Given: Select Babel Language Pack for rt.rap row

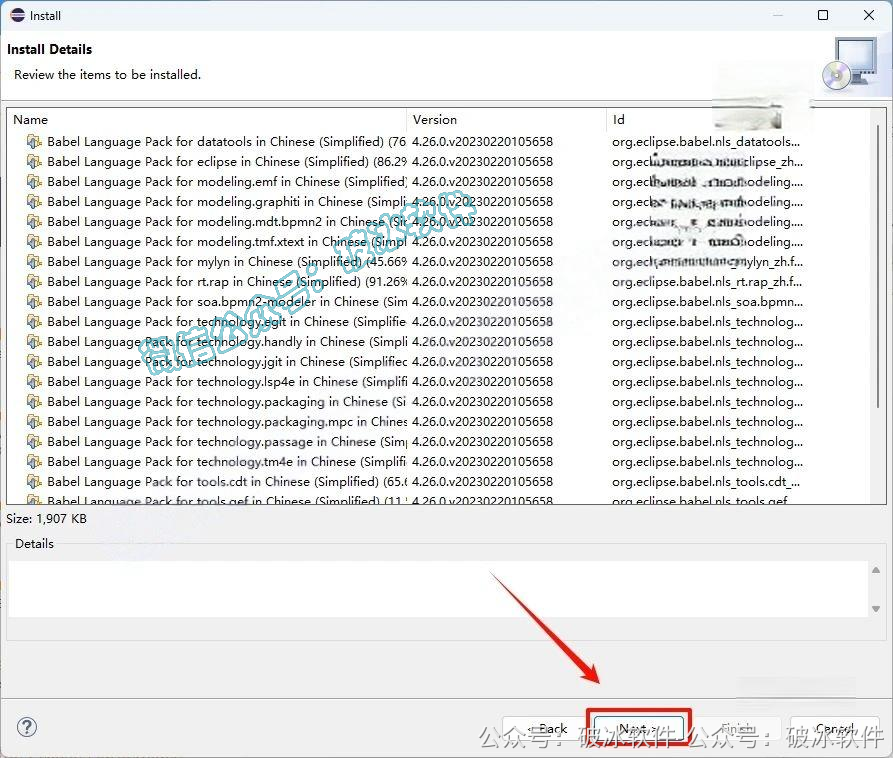Looking at the screenshot, I should point(439,281).
